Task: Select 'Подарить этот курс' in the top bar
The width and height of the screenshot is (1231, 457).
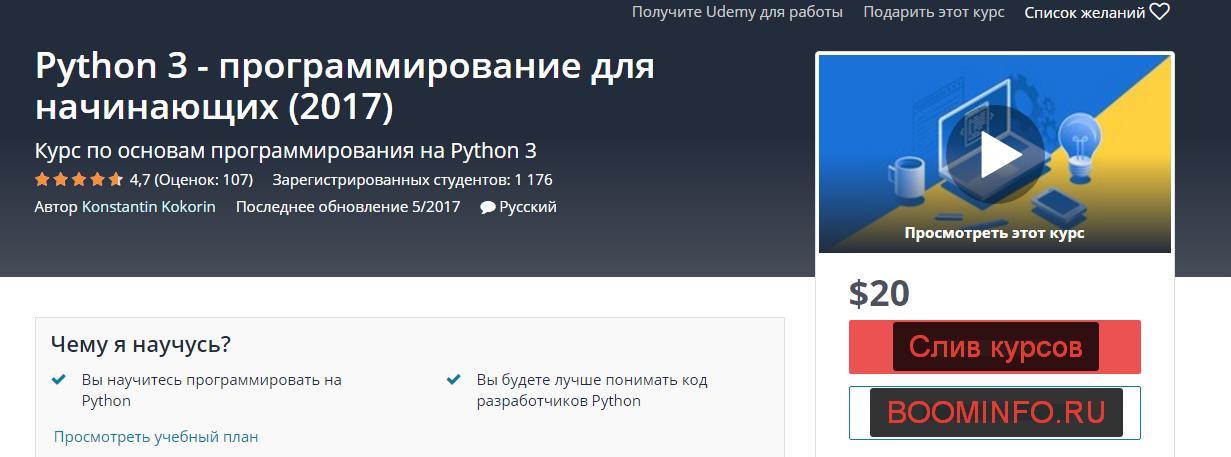Action: (x=933, y=12)
